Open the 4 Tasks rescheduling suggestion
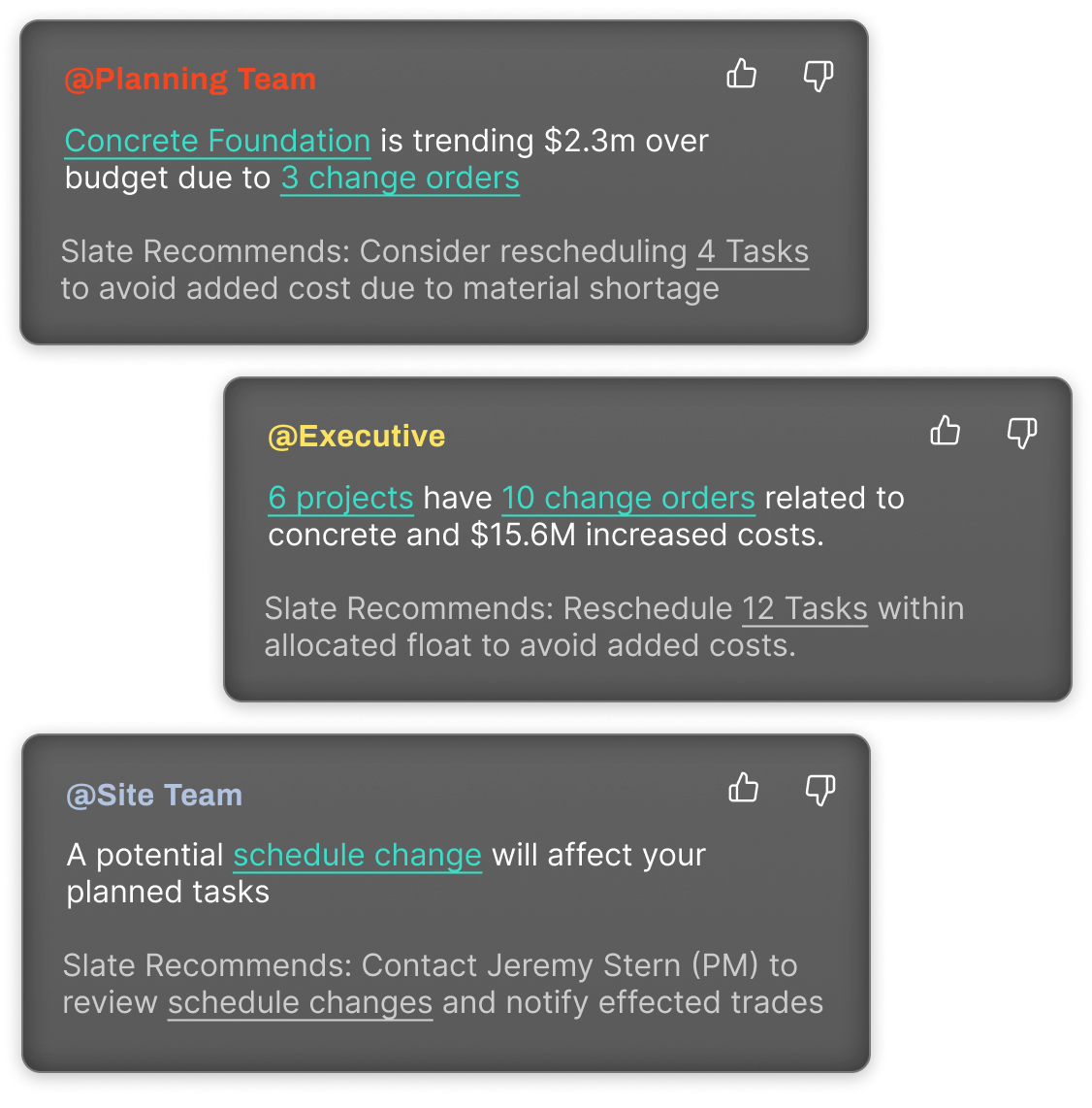 pos(752,251)
